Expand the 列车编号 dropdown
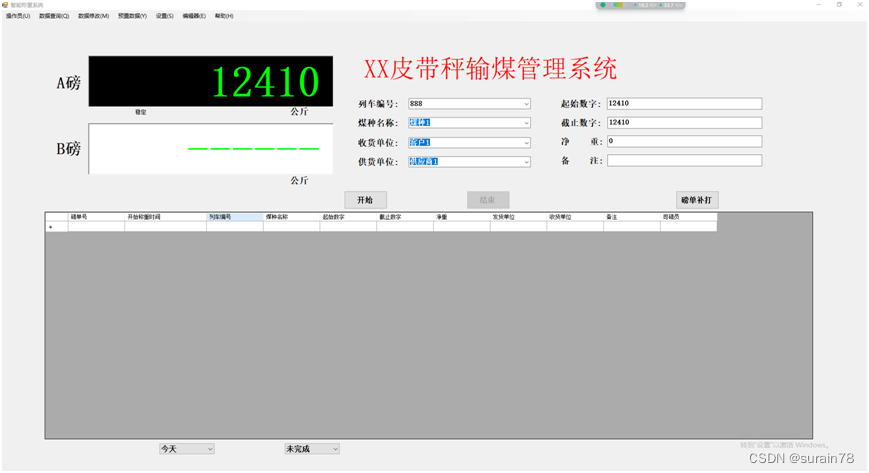 [526, 104]
